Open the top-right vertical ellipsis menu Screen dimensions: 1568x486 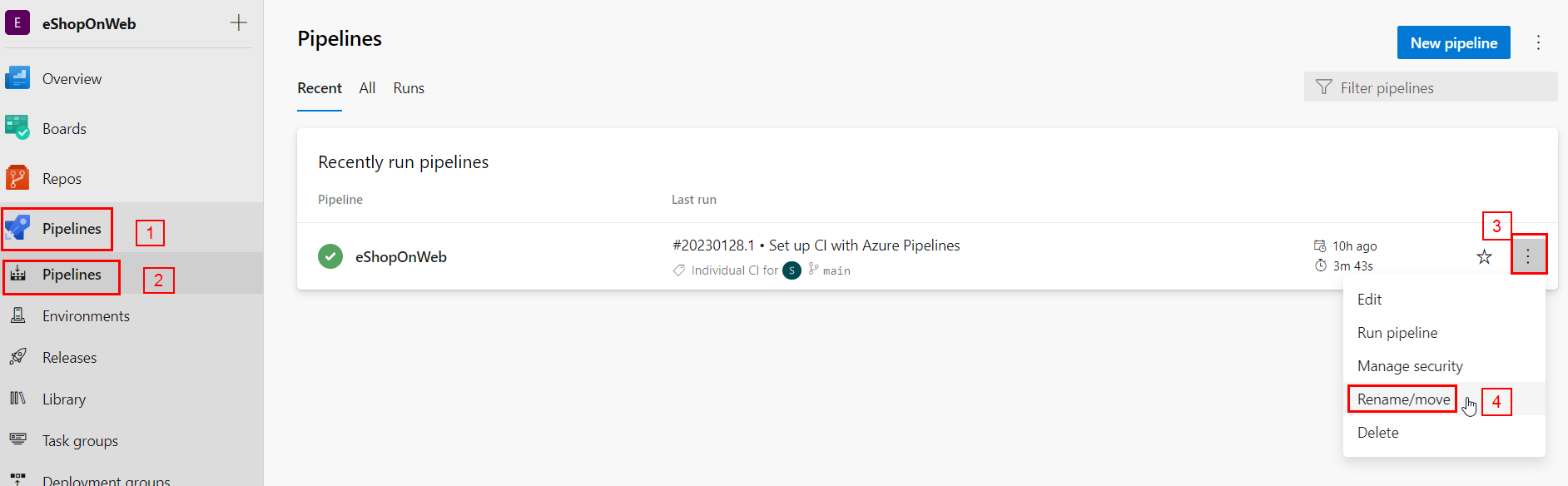[x=1538, y=42]
